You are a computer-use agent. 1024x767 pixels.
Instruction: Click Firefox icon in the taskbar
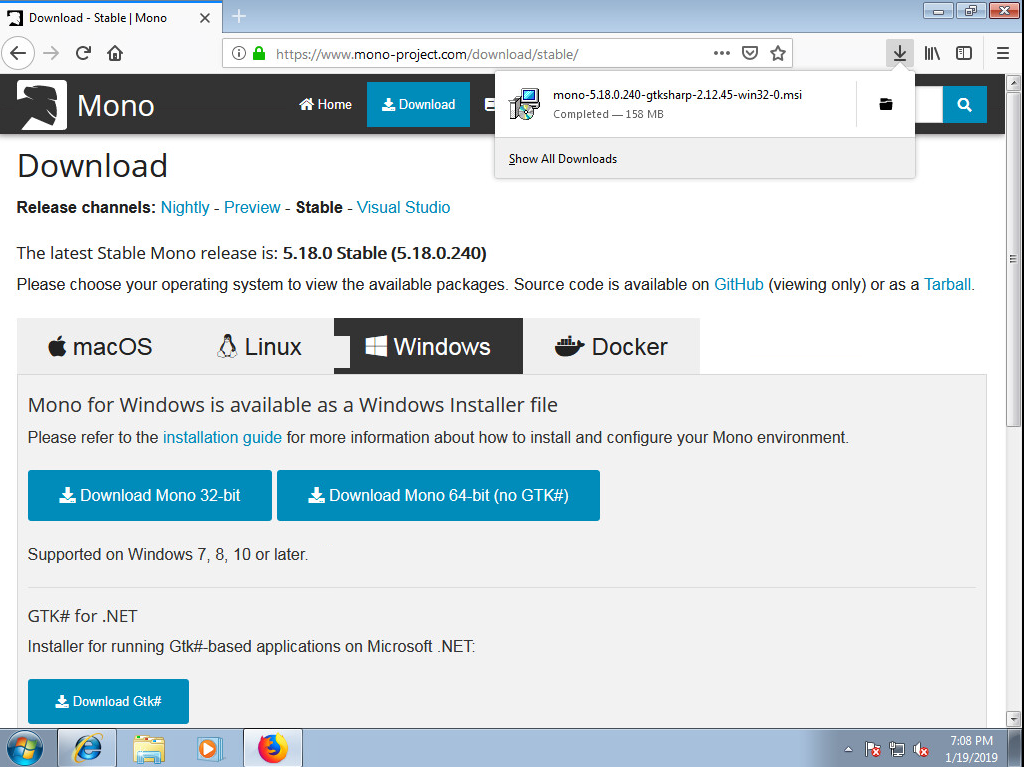coord(273,748)
